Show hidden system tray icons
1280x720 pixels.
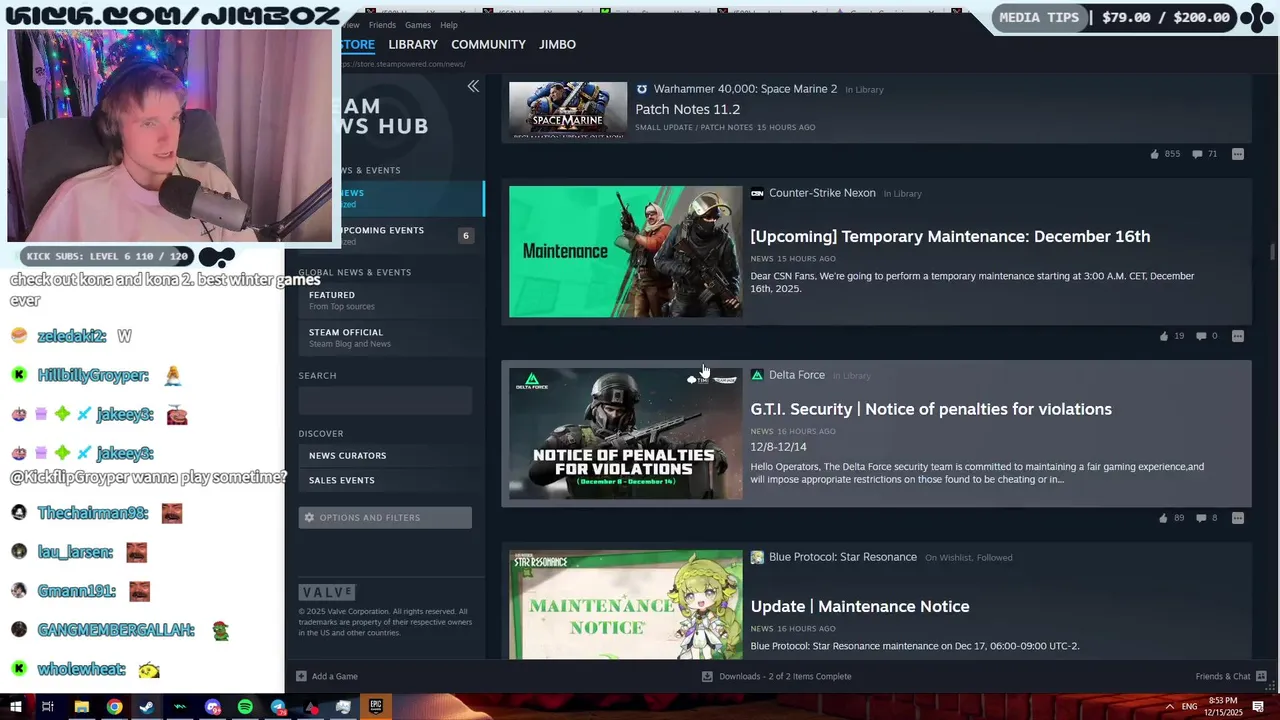pyautogui.click(x=1169, y=707)
